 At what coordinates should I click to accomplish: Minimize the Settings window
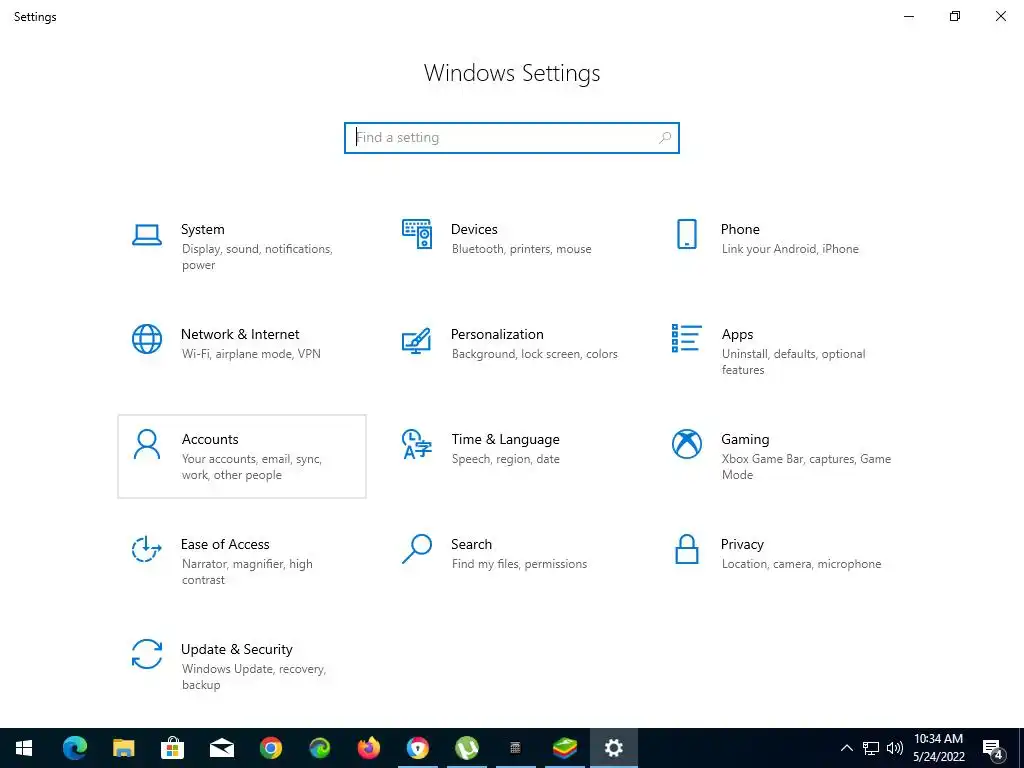coord(909,16)
